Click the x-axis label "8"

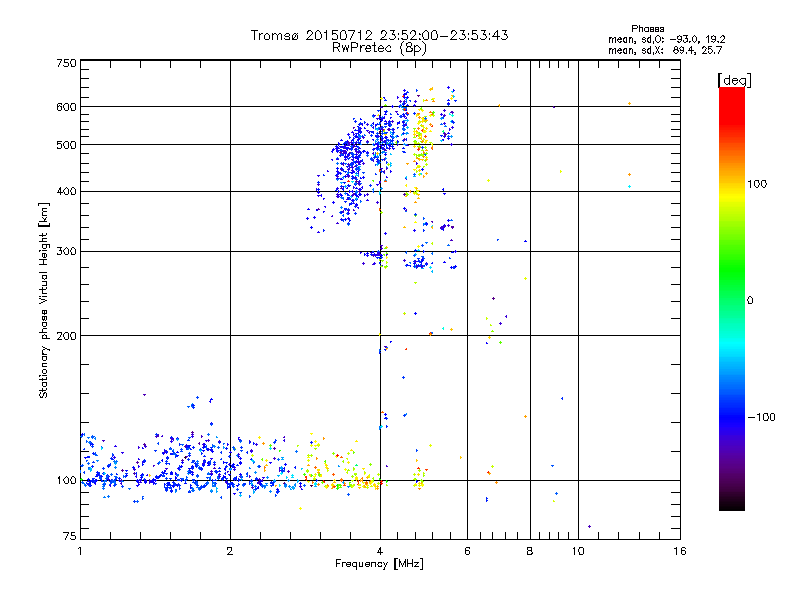(530, 551)
